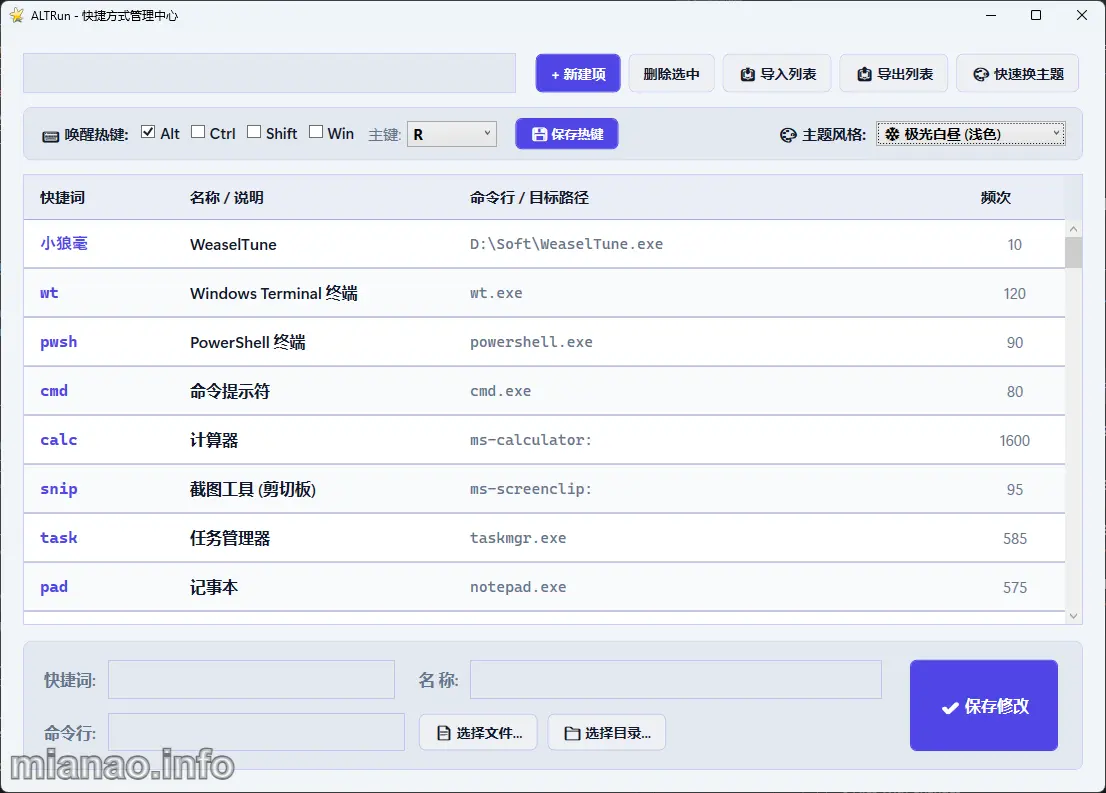Focus the 命令行 input field
Viewport: 1106px width, 793px height.
(x=256, y=732)
